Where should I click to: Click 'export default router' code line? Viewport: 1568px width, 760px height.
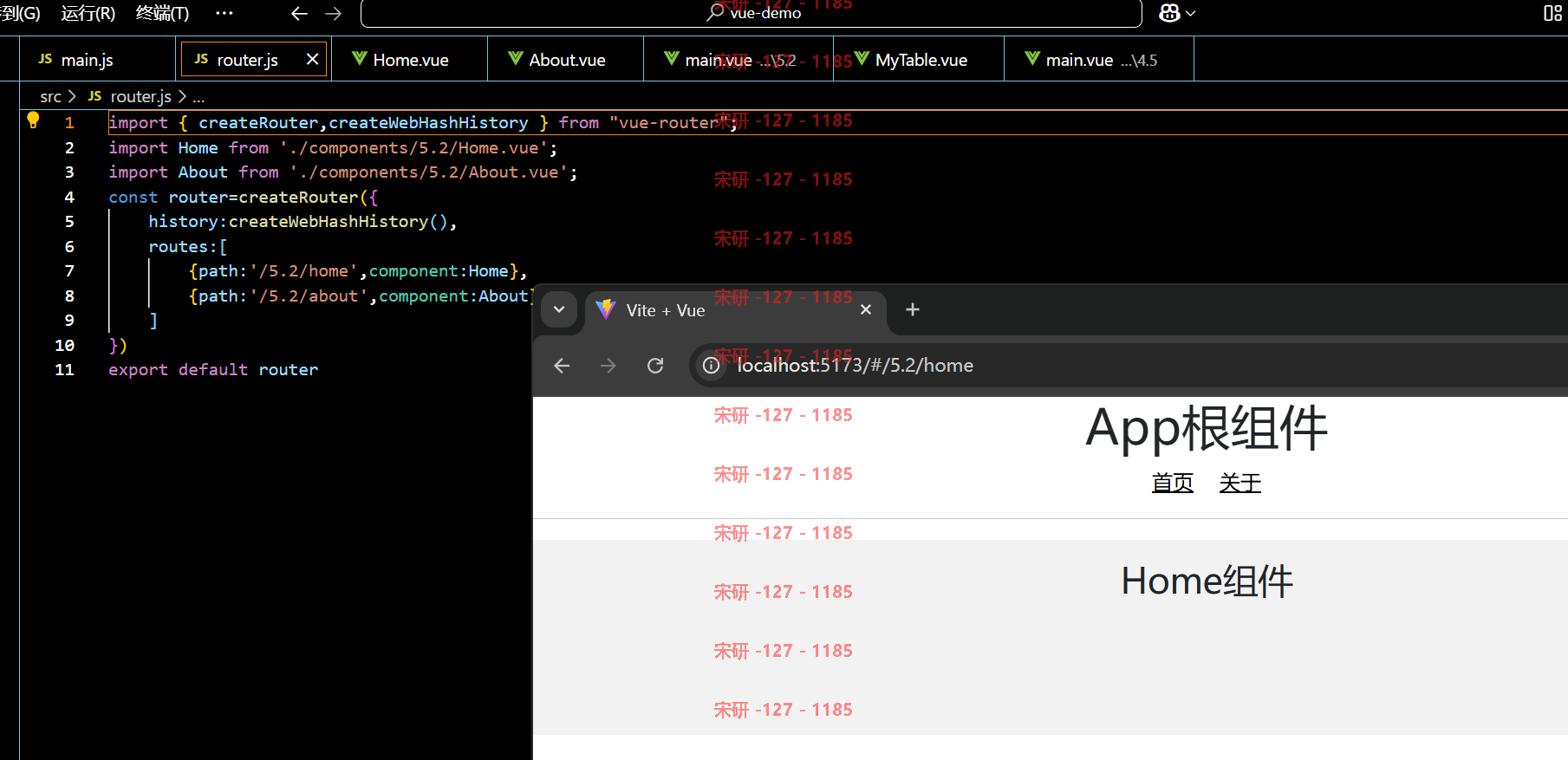(213, 369)
